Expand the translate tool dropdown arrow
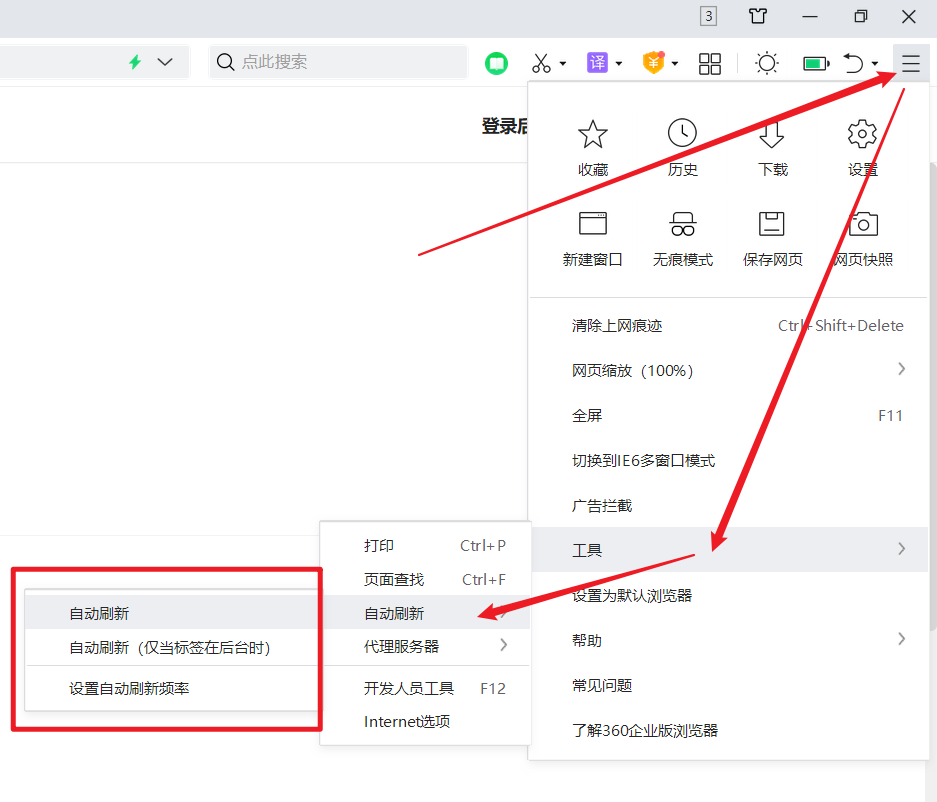937x802 pixels. [618, 63]
